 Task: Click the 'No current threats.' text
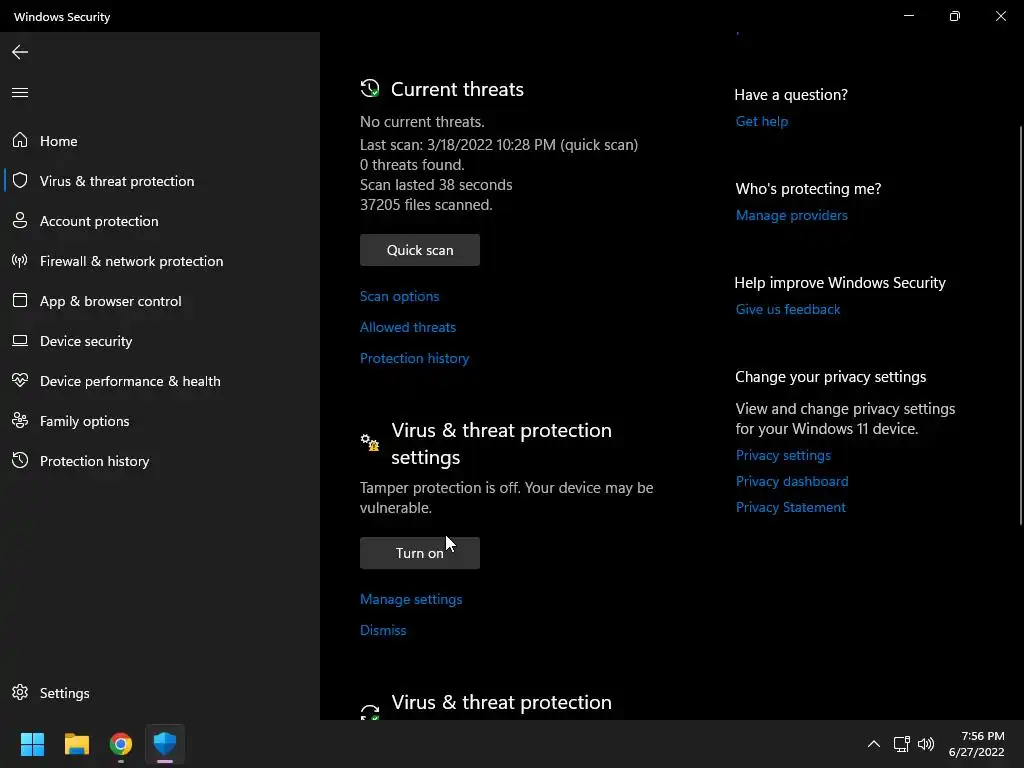[423, 121]
